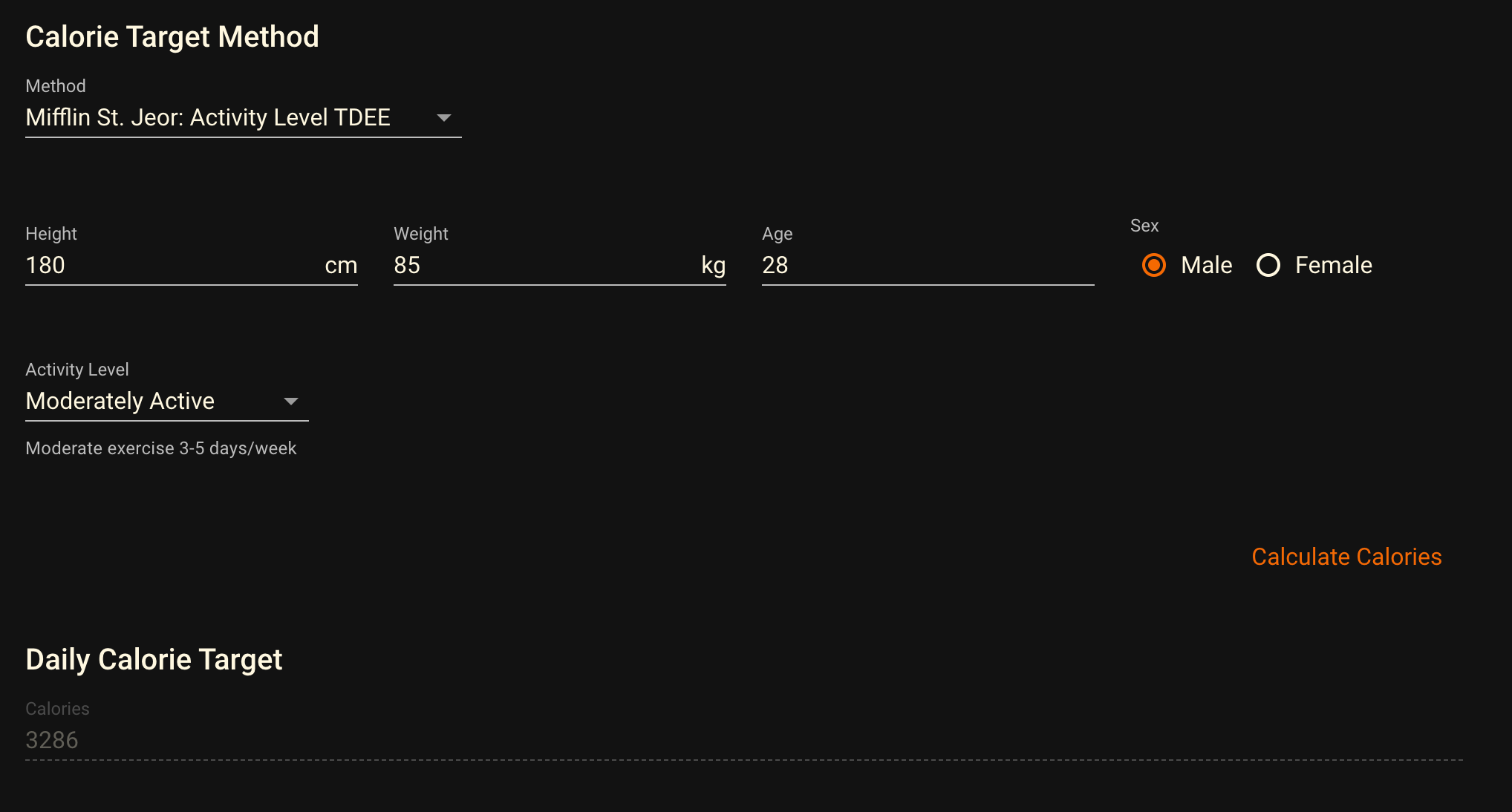Click the Daily Calorie Target heading
The width and height of the screenshot is (1512, 812).
[x=154, y=659]
